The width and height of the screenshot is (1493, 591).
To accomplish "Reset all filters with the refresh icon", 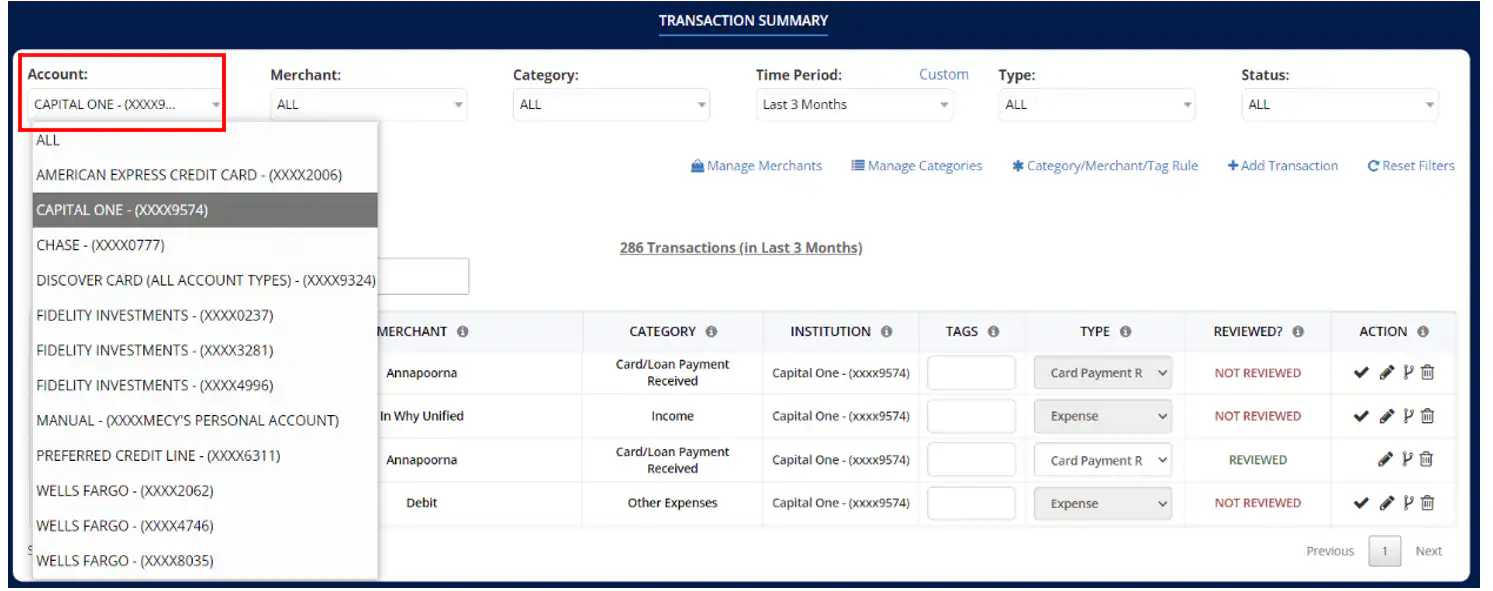I will [1410, 166].
